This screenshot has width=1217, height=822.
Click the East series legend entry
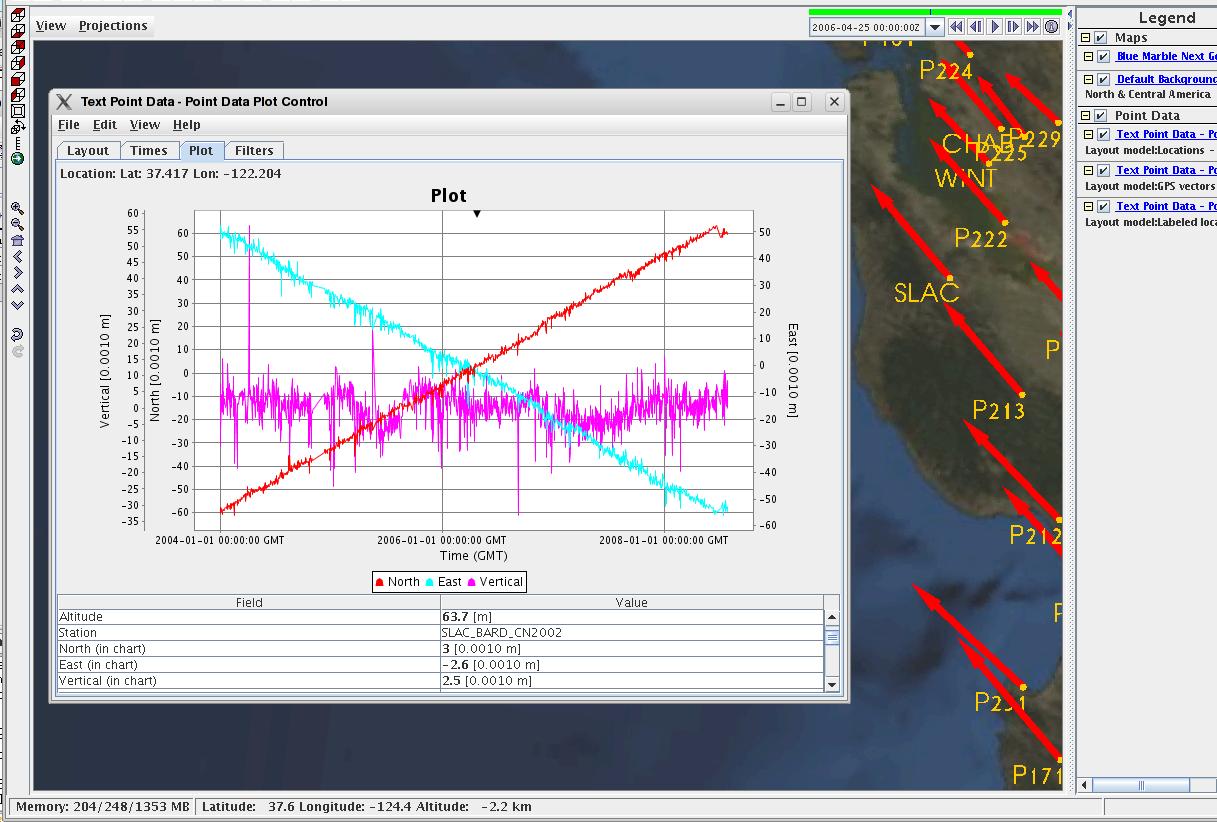tap(444, 582)
